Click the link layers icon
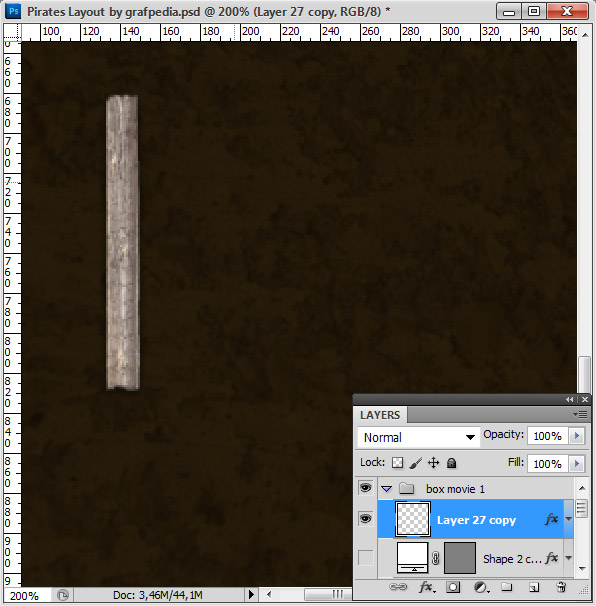596x606 pixels. pos(398,587)
